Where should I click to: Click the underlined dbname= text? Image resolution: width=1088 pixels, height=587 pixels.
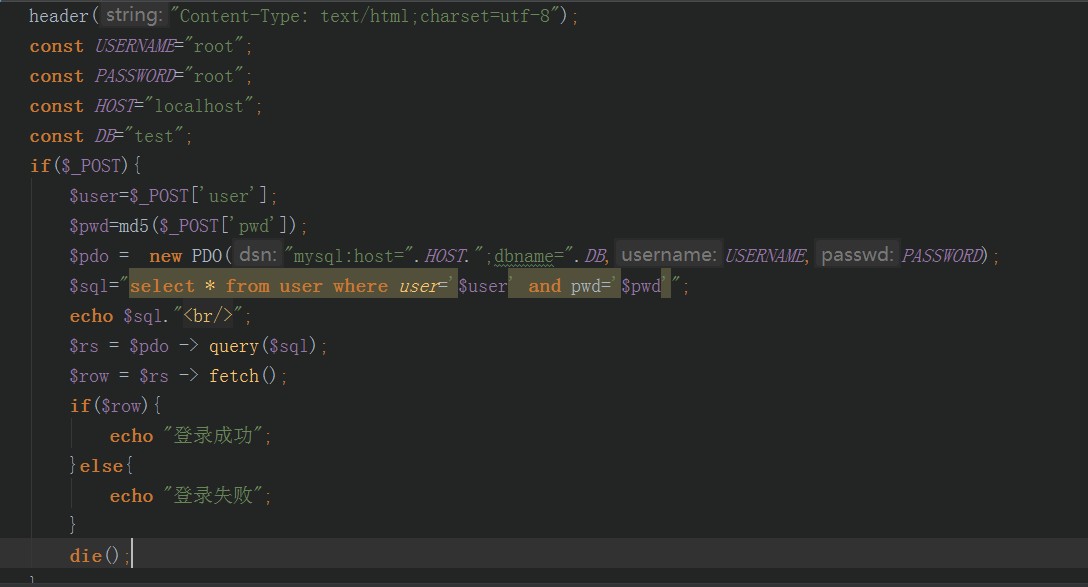click(x=528, y=256)
